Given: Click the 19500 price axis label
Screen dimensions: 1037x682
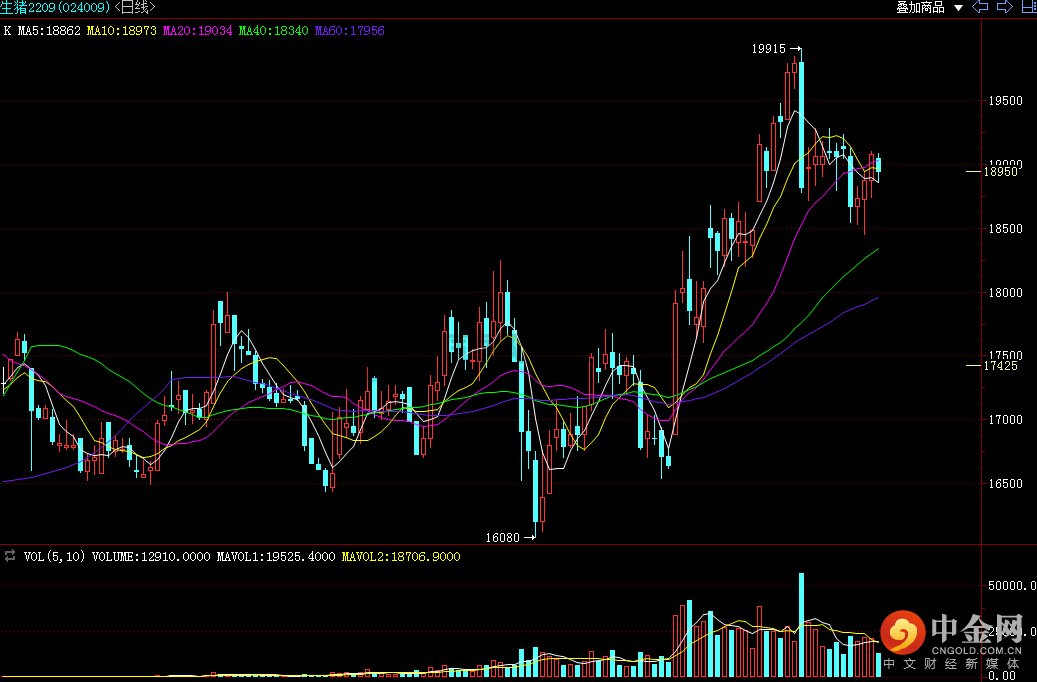Looking at the screenshot, I should pyautogui.click(x=1005, y=101).
